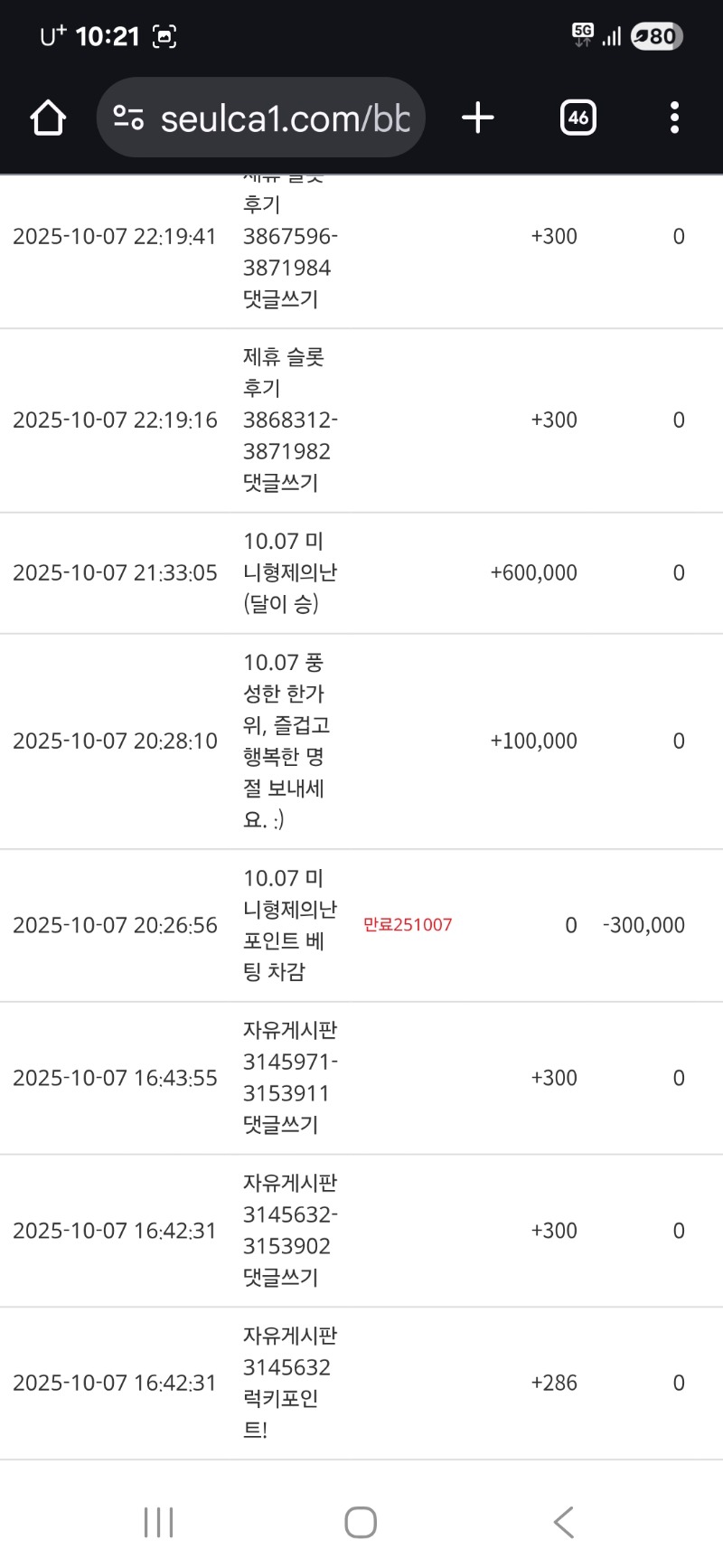Open the 10.07 미니형제의난 (달이 승) entry
This screenshot has width=723, height=1568.
[289, 572]
